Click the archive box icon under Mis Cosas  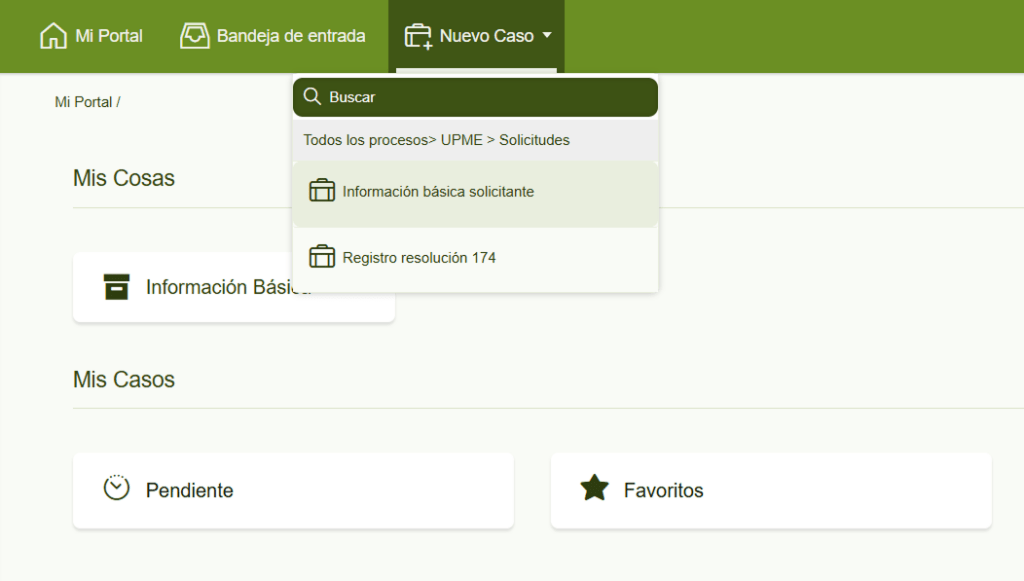117,287
